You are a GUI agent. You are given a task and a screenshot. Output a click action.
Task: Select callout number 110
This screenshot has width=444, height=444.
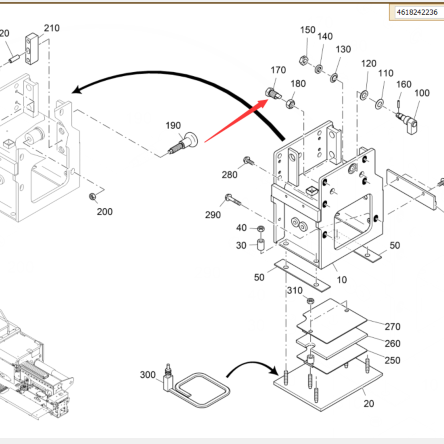(x=386, y=73)
